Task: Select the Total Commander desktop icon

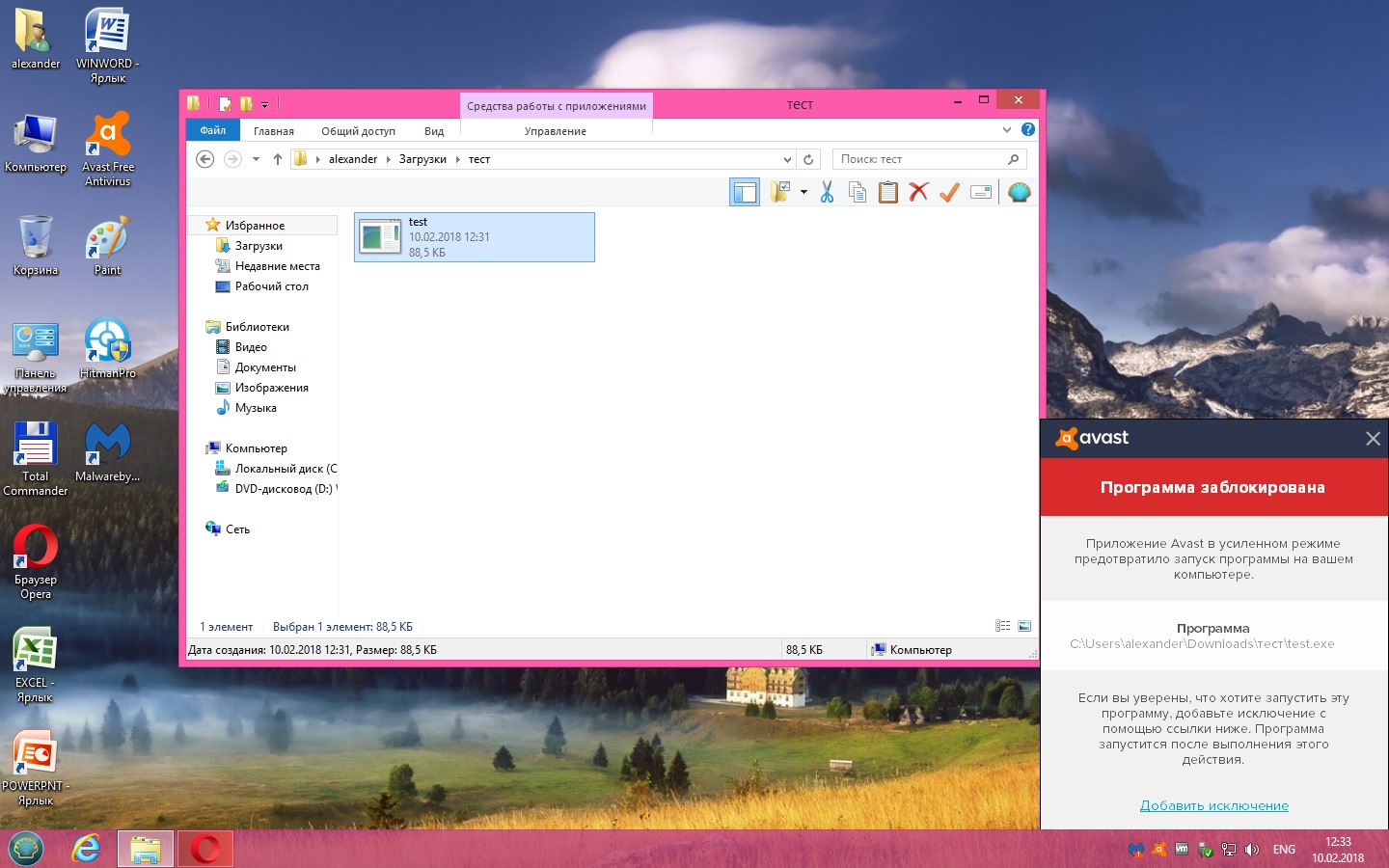Action: [36, 459]
